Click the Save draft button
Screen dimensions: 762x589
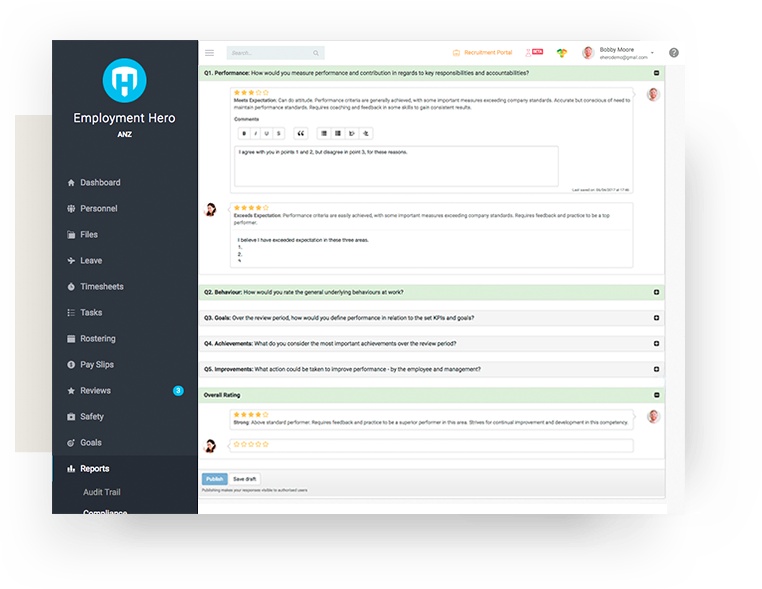click(244, 479)
